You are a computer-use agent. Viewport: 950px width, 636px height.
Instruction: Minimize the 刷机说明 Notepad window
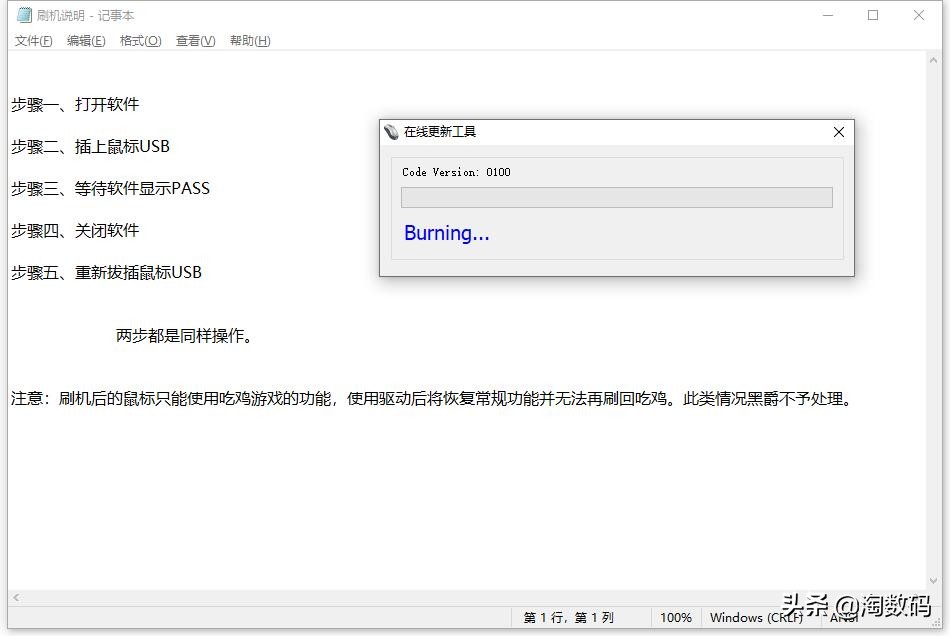pos(827,15)
